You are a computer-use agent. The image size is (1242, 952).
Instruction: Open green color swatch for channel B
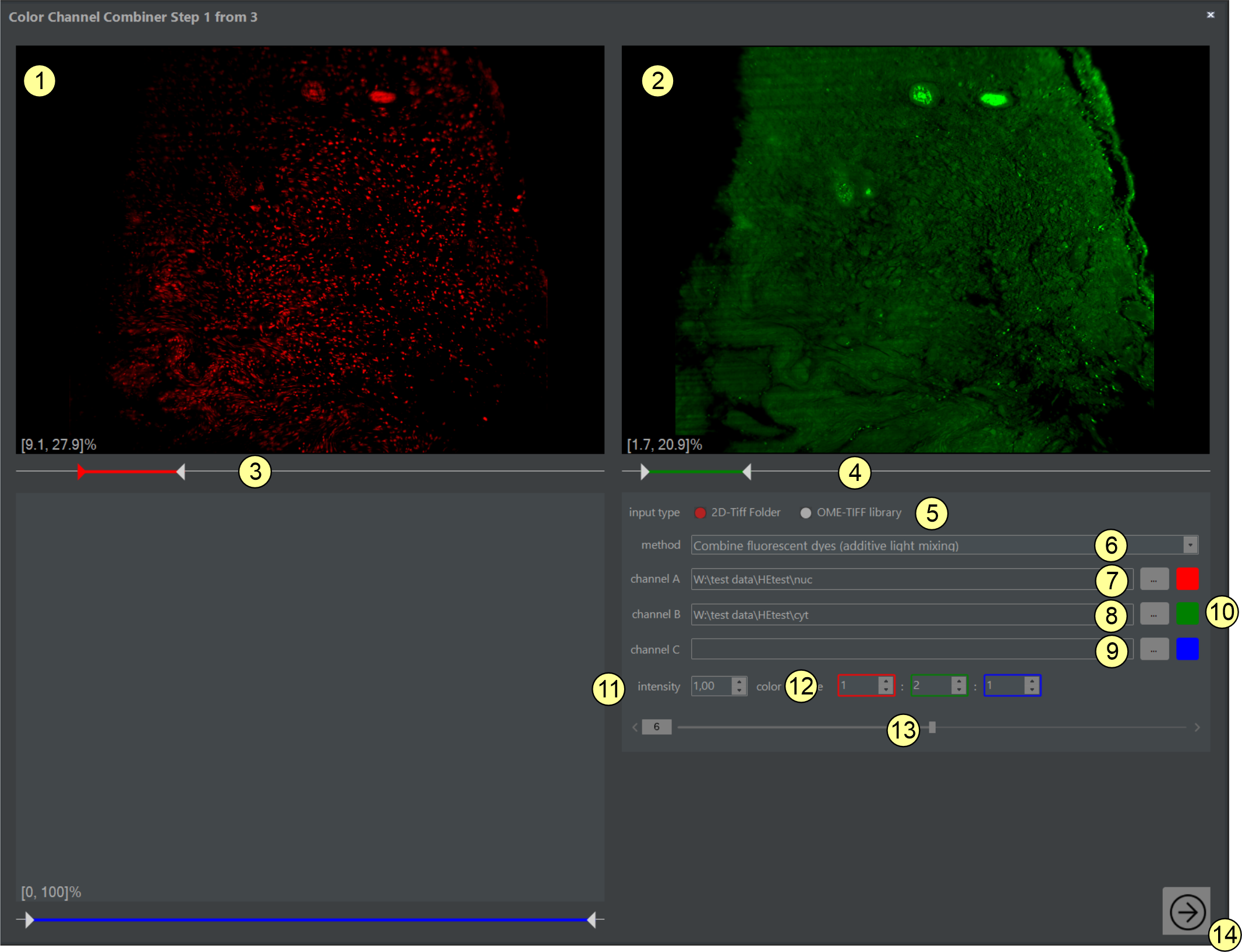click(1187, 614)
